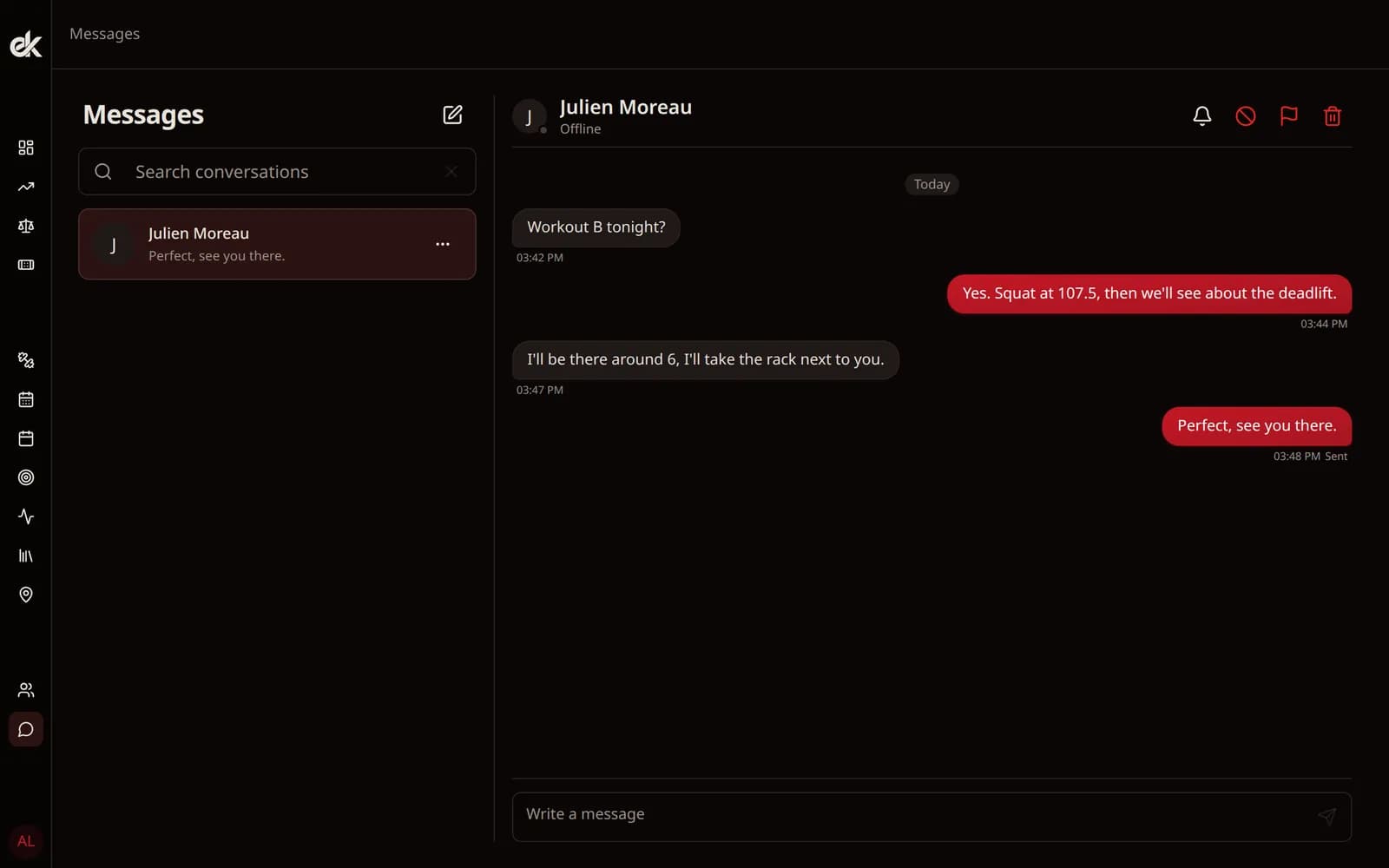Image resolution: width=1389 pixels, height=868 pixels.
Task: Click the 'Workout B tonight?' message bubble
Action: 596,227
